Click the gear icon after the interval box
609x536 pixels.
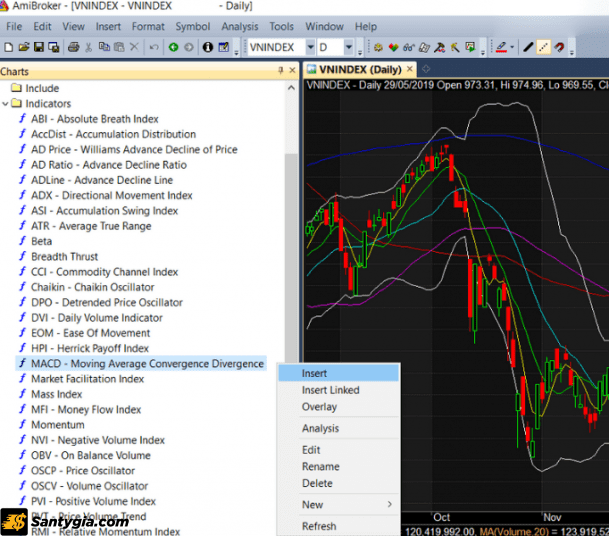[378, 47]
